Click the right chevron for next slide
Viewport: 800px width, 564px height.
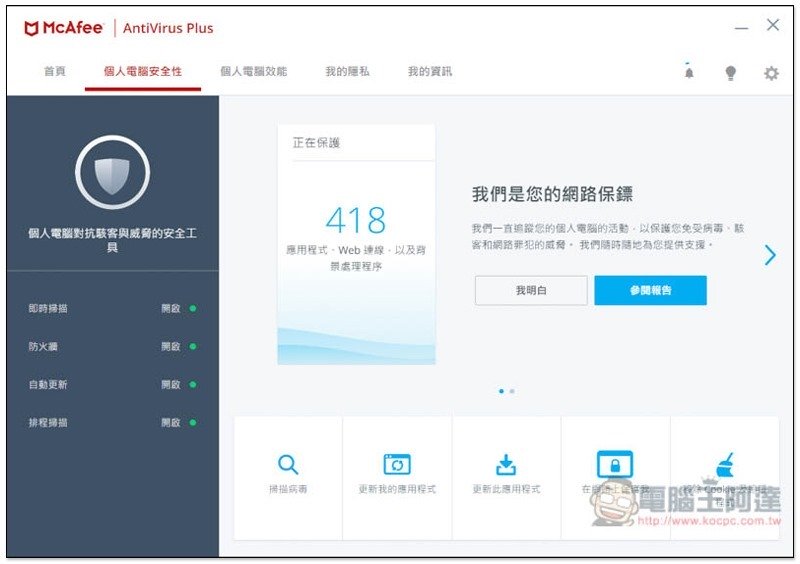click(x=770, y=255)
